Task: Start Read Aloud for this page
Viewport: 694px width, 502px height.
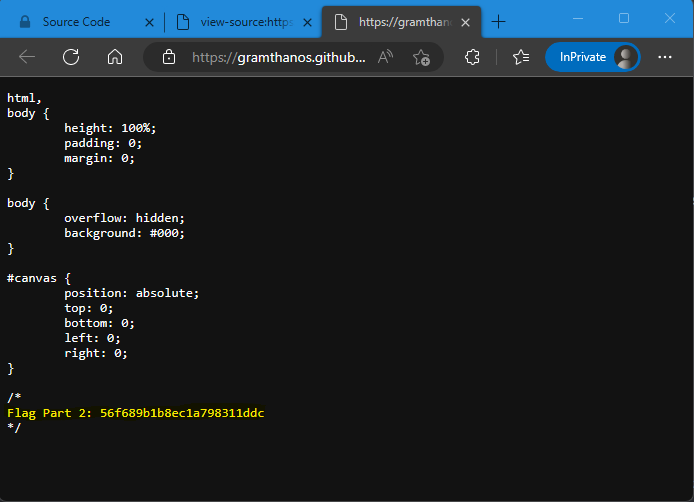Action: tap(385, 57)
